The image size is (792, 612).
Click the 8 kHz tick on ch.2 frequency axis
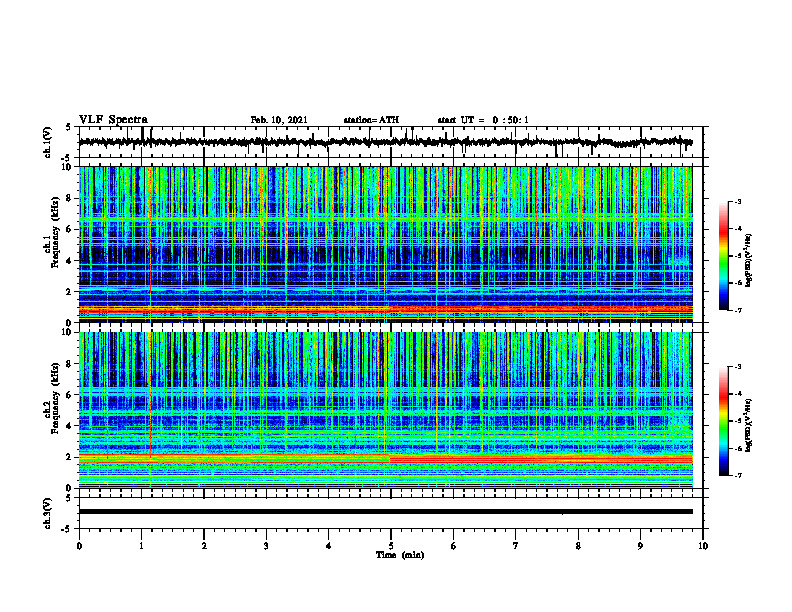(x=70, y=364)
